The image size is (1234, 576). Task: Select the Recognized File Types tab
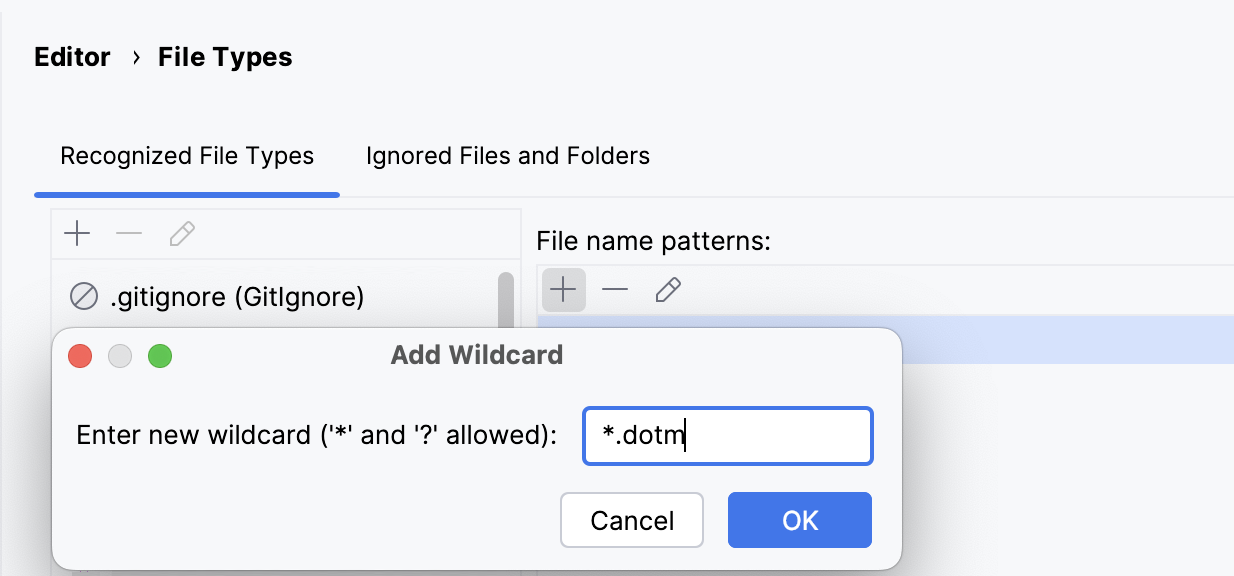(x=187, y=156)
